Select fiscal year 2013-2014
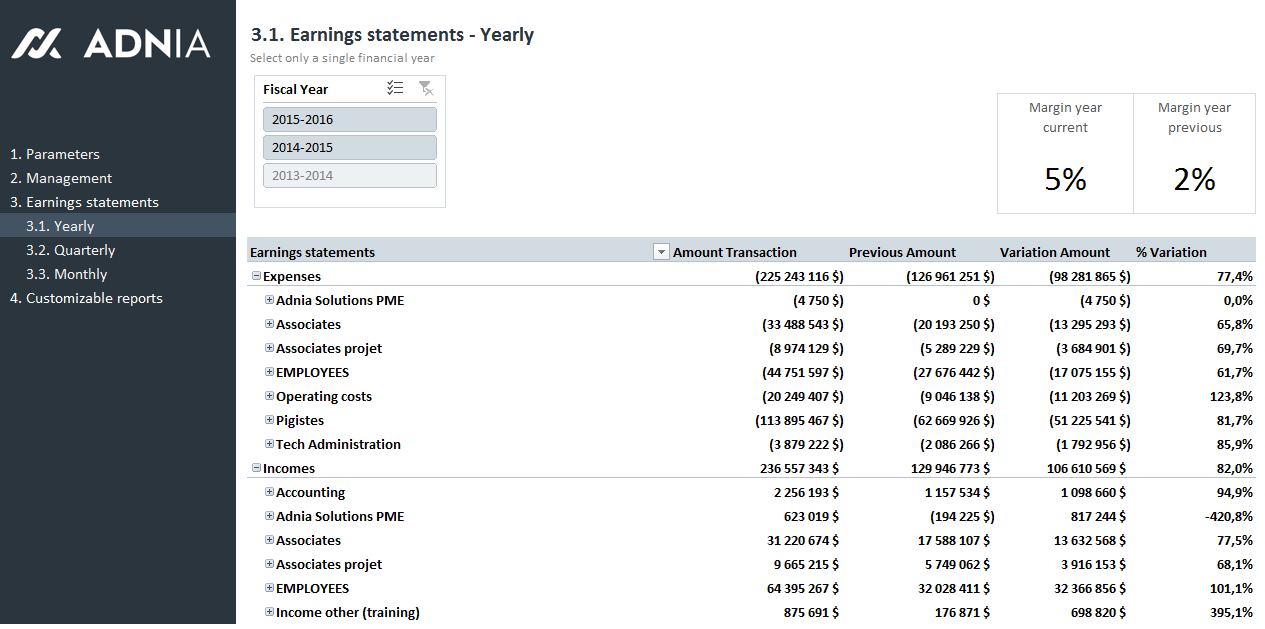This screenshot has width=1265, height=629. [349, 176]
